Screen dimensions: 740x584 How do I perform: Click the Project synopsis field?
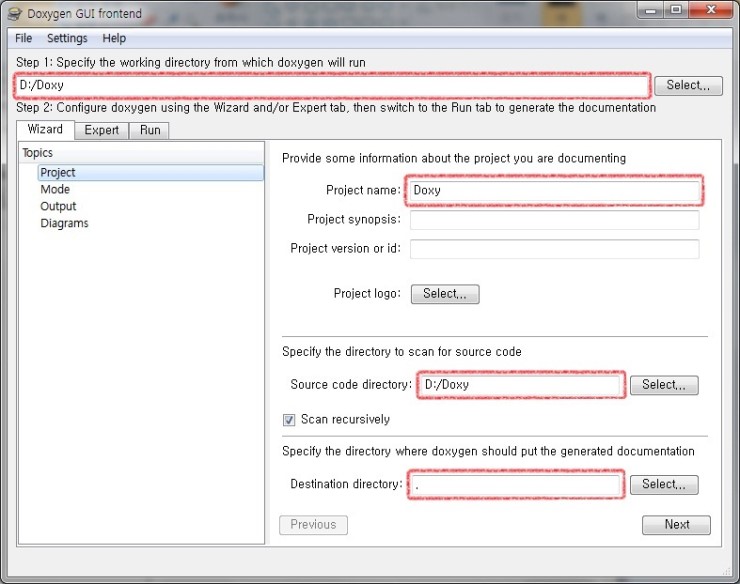point(554,220)
